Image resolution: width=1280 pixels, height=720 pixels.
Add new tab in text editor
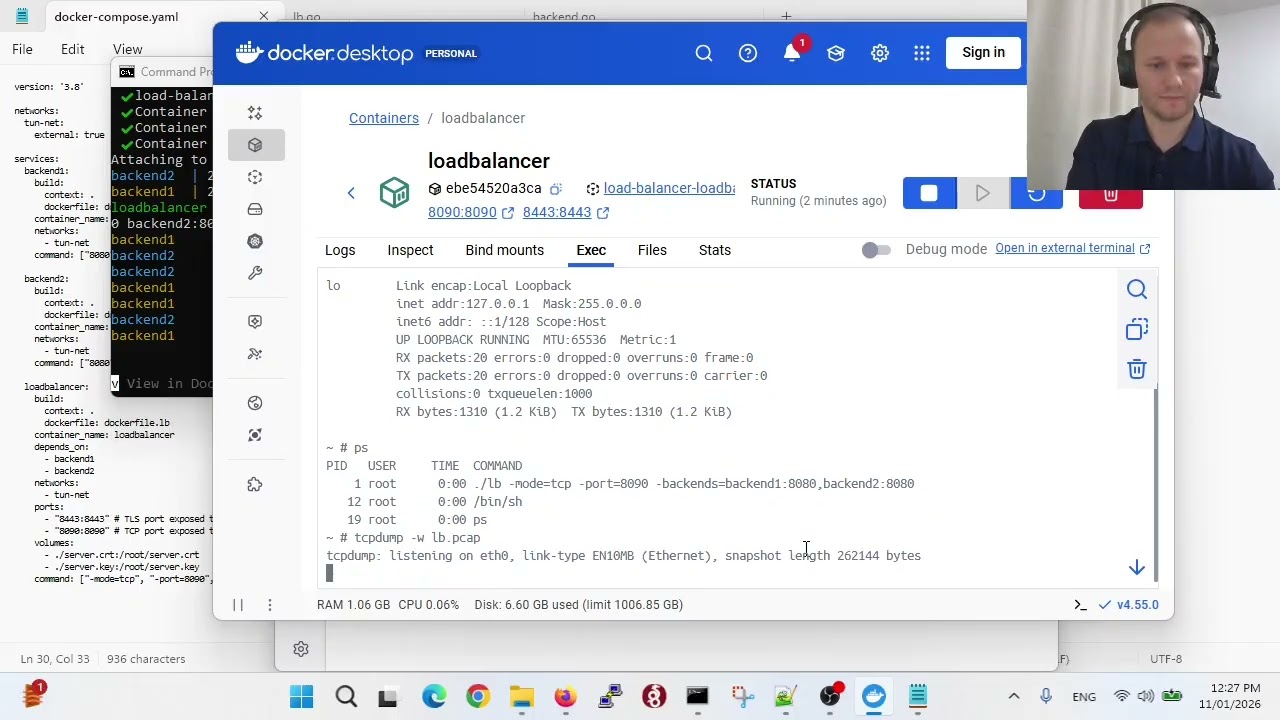(786, 17)
